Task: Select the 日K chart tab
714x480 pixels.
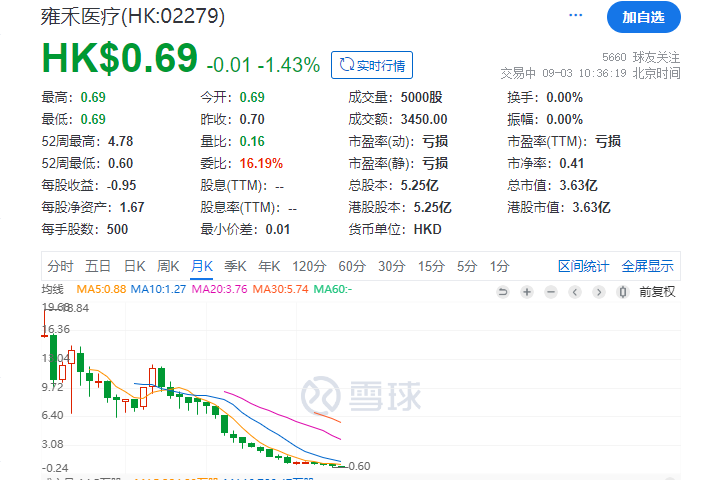Action: (x=135, y=266)
